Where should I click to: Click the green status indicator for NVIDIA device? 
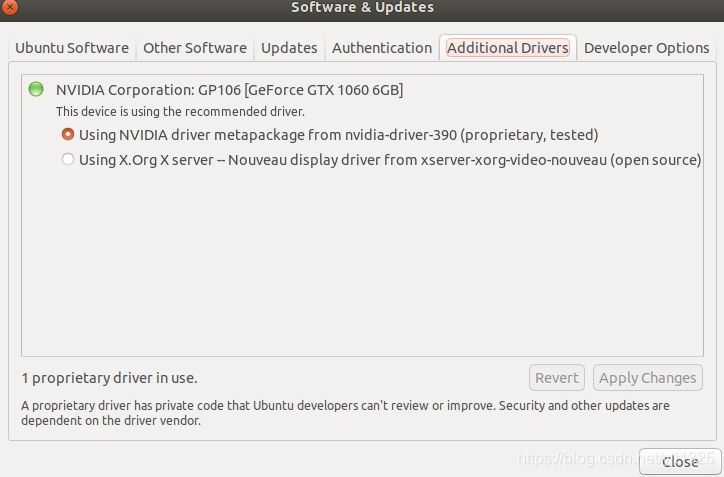[36, 89]
